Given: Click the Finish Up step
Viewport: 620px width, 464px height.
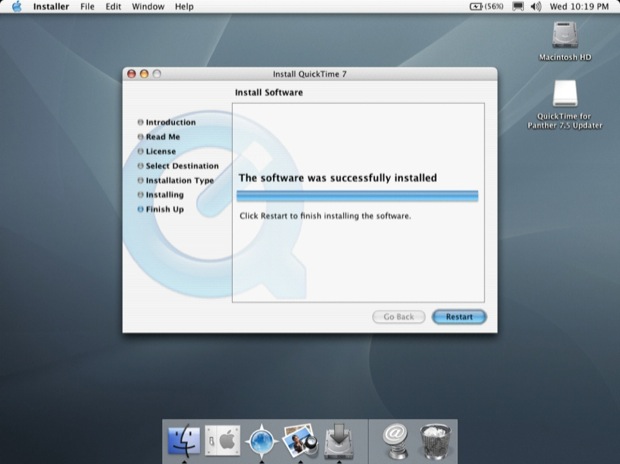Looking at the screenshot, I should (x=161, y=209).
